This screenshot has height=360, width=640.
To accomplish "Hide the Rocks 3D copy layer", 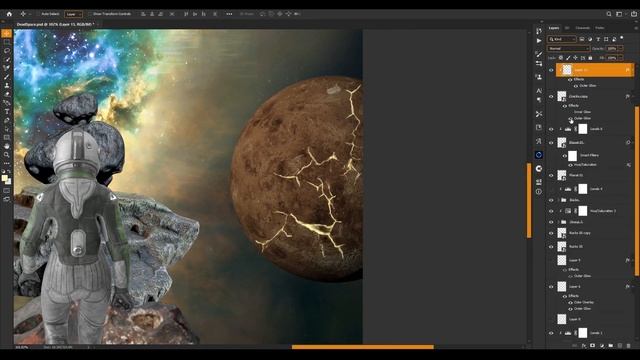I will click(x=551, y=233).
